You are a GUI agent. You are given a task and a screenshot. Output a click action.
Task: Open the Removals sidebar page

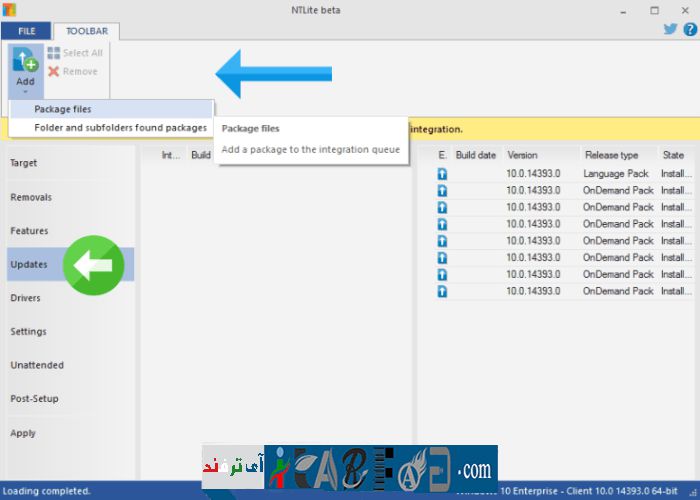[x=31, y=197]
